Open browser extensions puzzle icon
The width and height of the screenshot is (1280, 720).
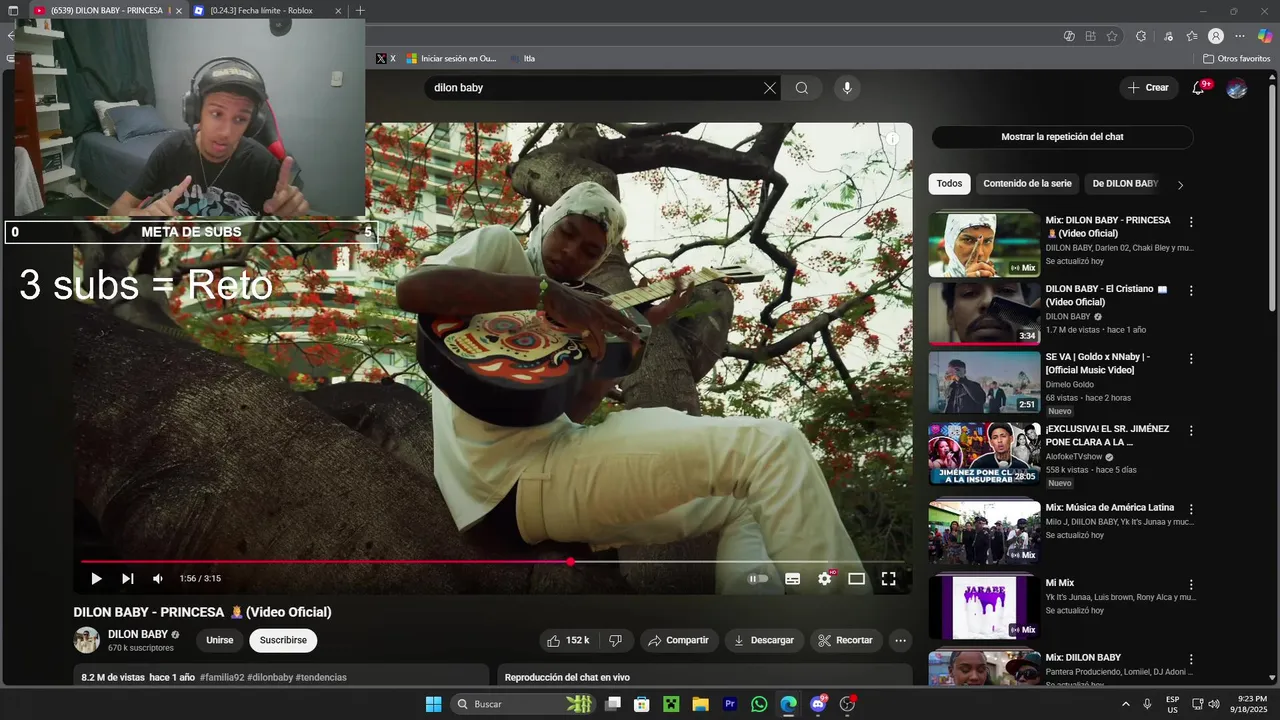(x=1141, y=36)
